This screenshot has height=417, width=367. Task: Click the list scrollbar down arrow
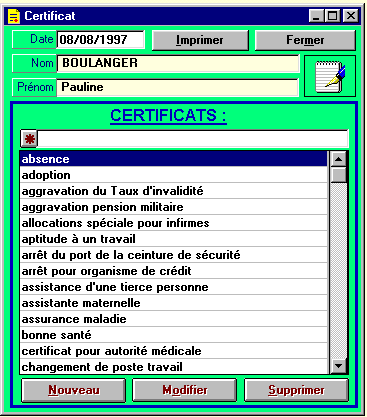(x=339, y=366)
